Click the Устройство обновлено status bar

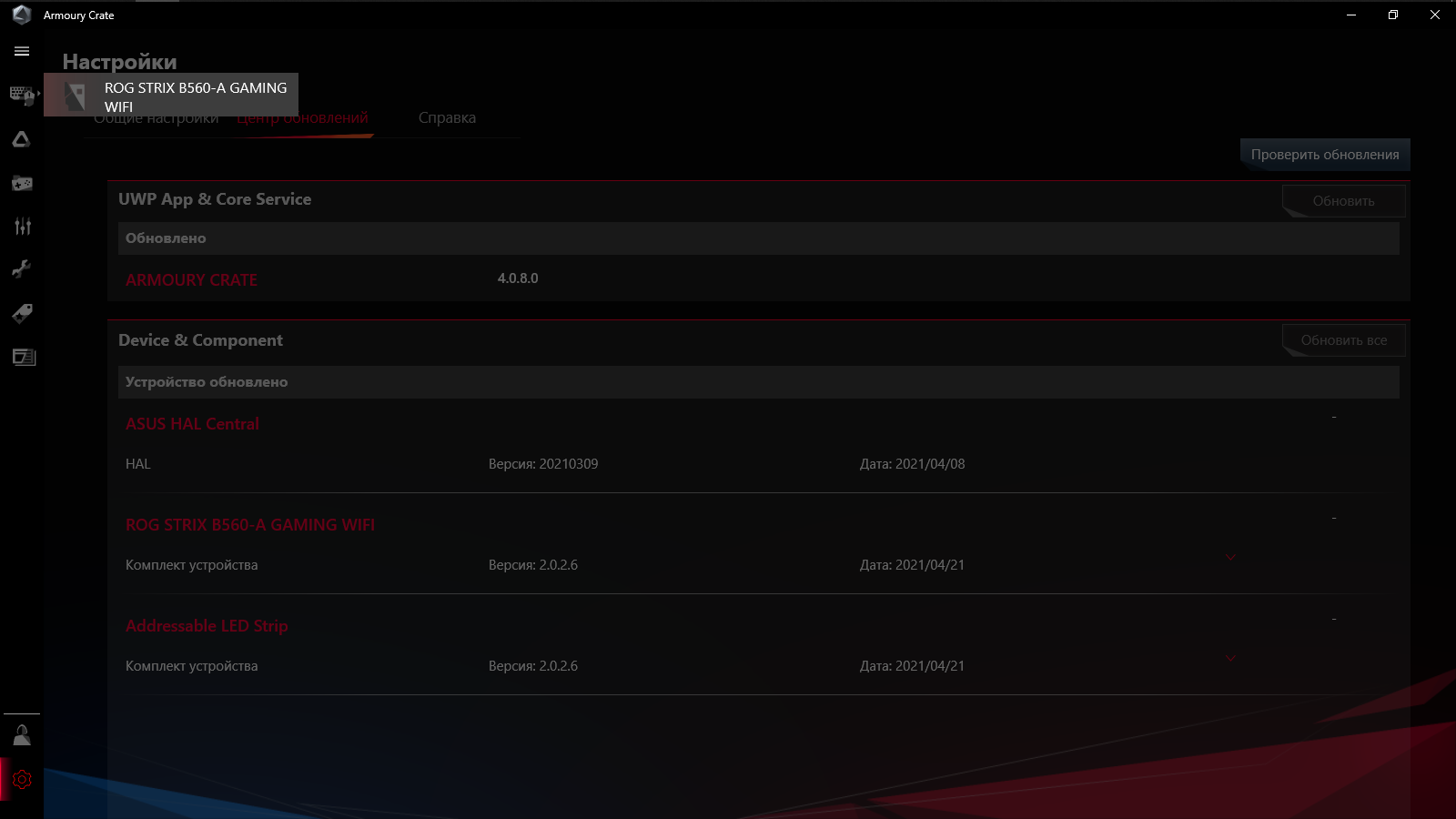(x=759, y=382)
